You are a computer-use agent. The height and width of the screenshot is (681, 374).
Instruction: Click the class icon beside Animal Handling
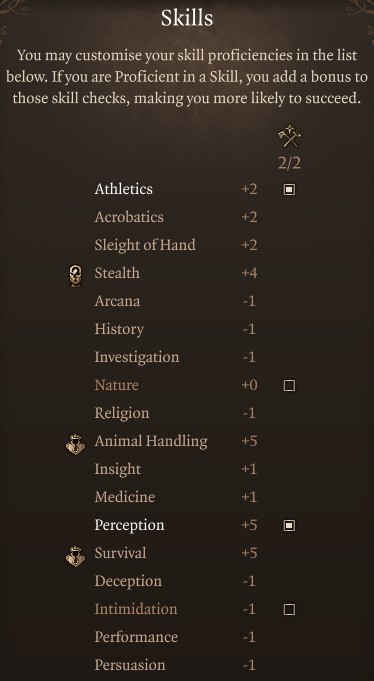(x=76, y=444)
